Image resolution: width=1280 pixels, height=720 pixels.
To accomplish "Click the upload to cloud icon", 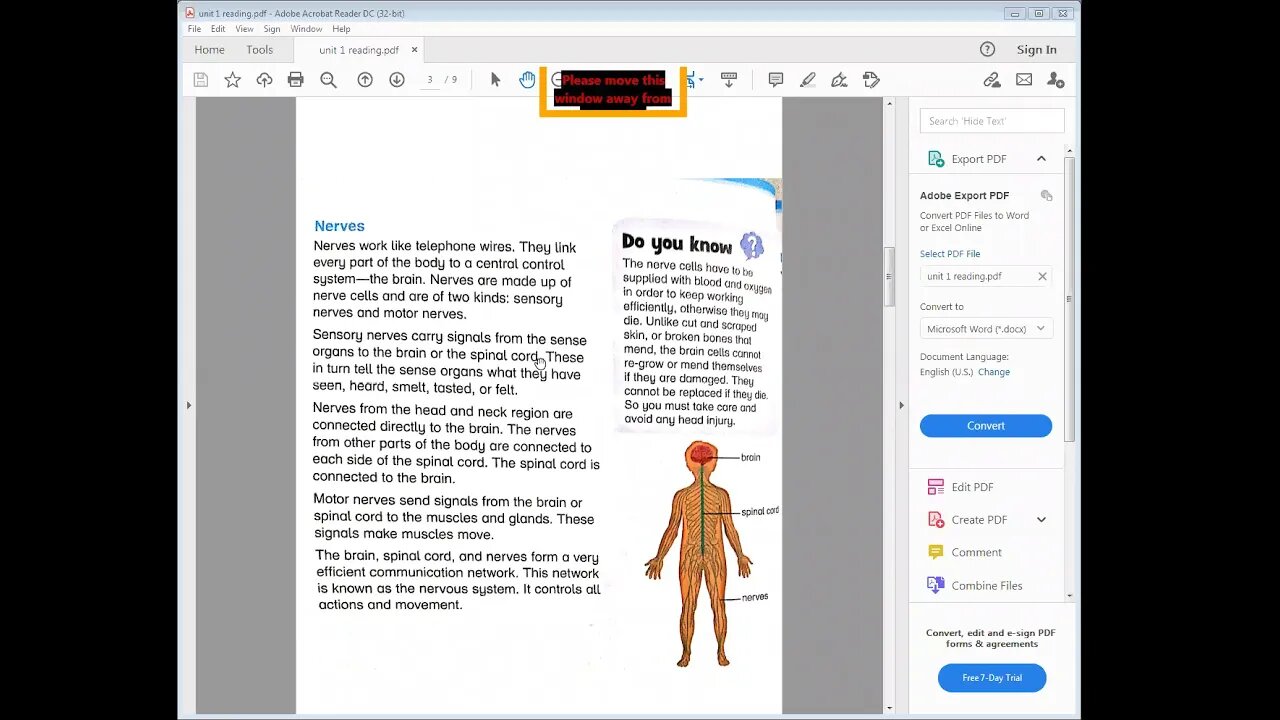I will tap(265, 80).
